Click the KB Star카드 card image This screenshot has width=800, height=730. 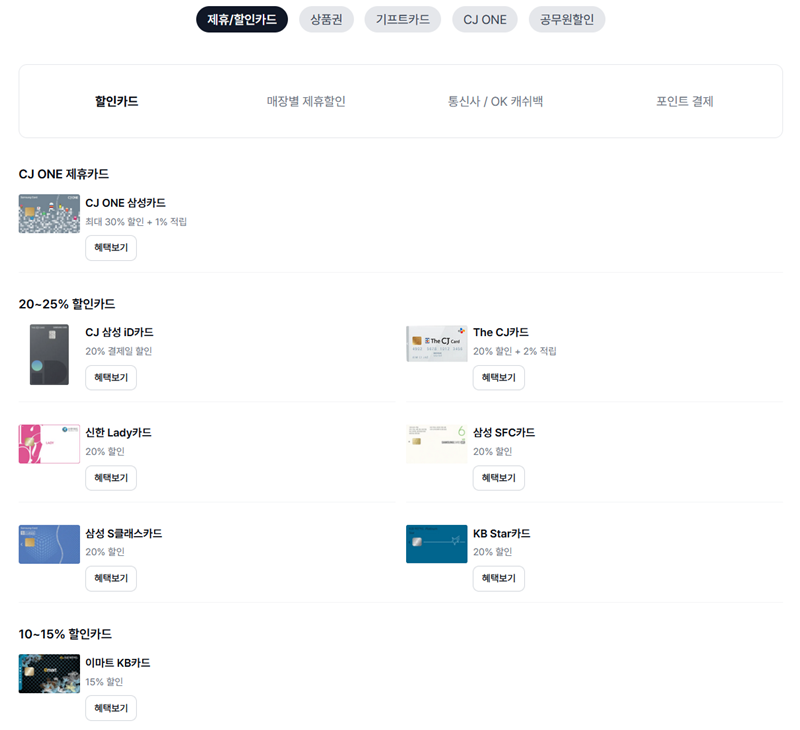437,544
